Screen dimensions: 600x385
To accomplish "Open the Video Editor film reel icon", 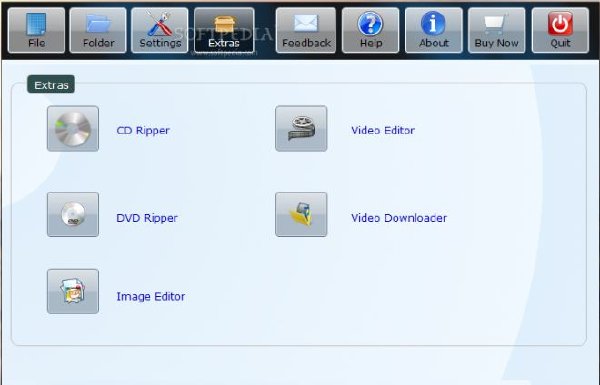I will tap(301, 129).
